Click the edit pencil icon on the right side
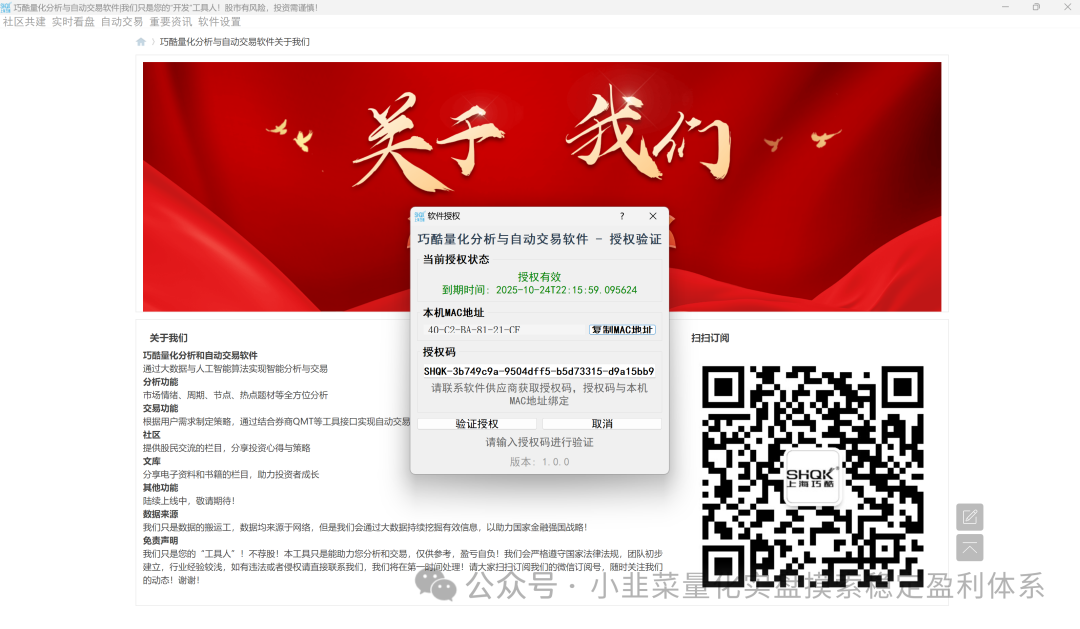The height and width of the screenshot is (629, 1080). [970, 517]
